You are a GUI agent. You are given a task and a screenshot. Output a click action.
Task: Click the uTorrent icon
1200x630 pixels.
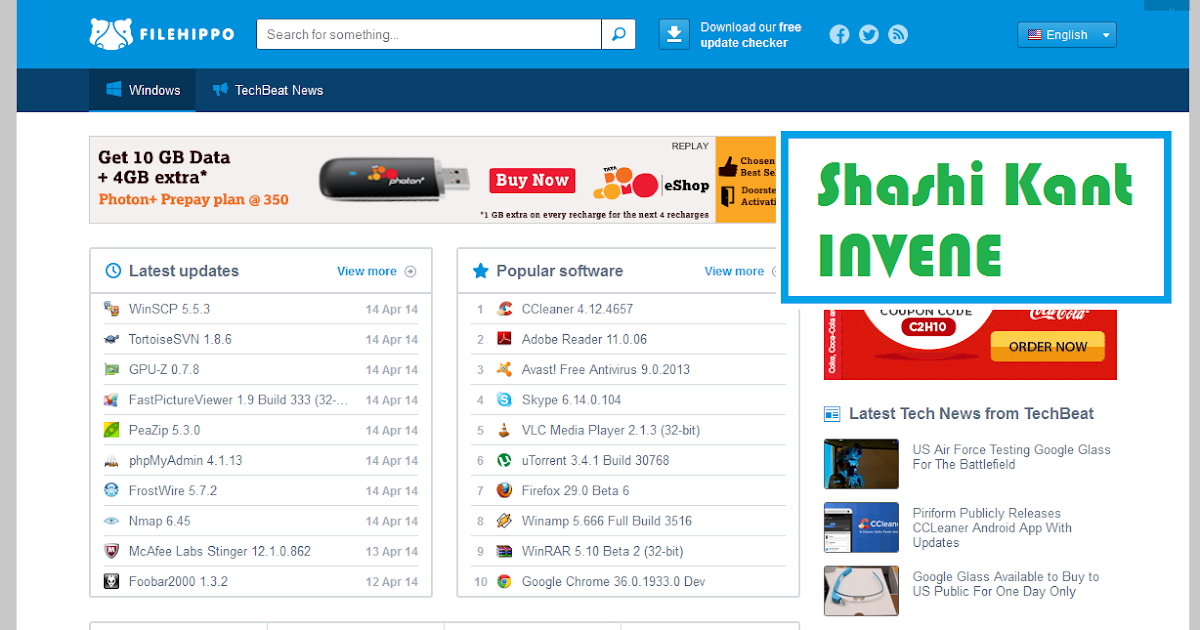click(x=505, y=460)
